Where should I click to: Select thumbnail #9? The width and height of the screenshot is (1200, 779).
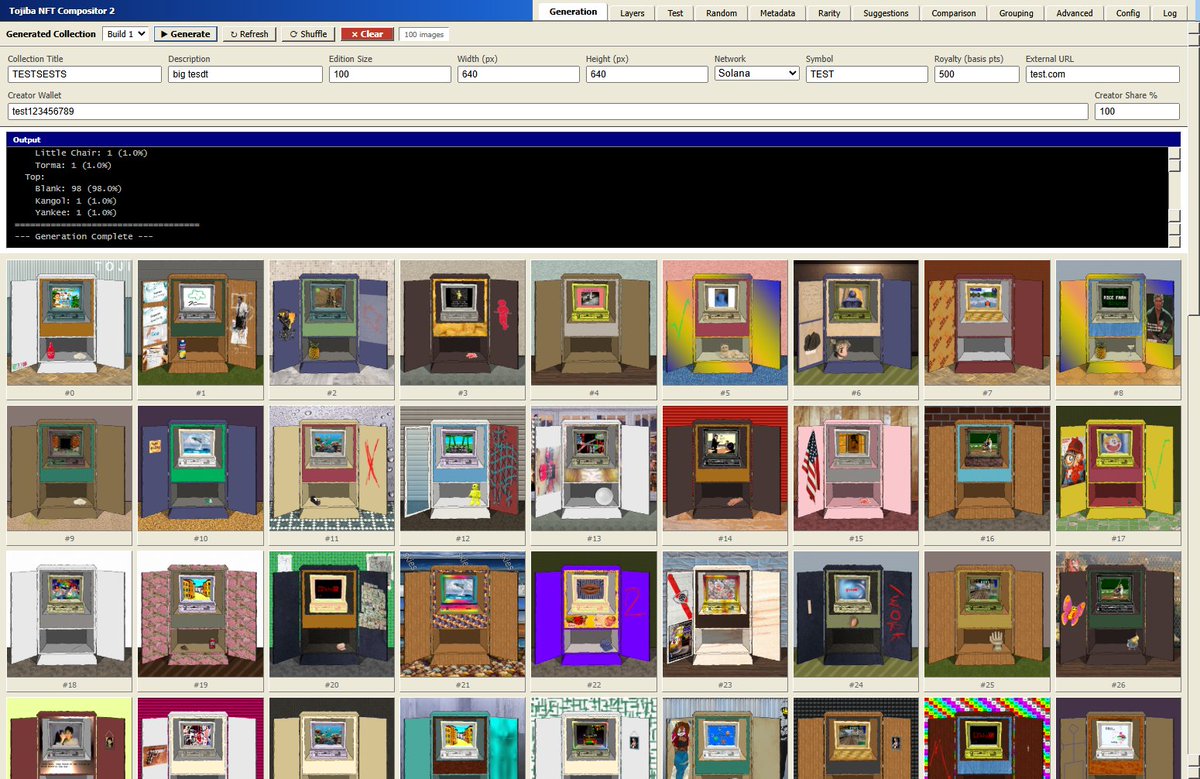(69, 475)
